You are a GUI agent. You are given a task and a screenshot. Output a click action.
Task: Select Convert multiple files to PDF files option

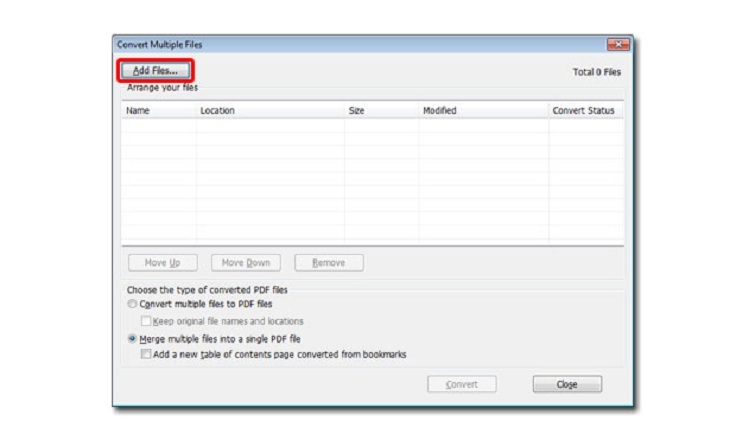(133, 304)
